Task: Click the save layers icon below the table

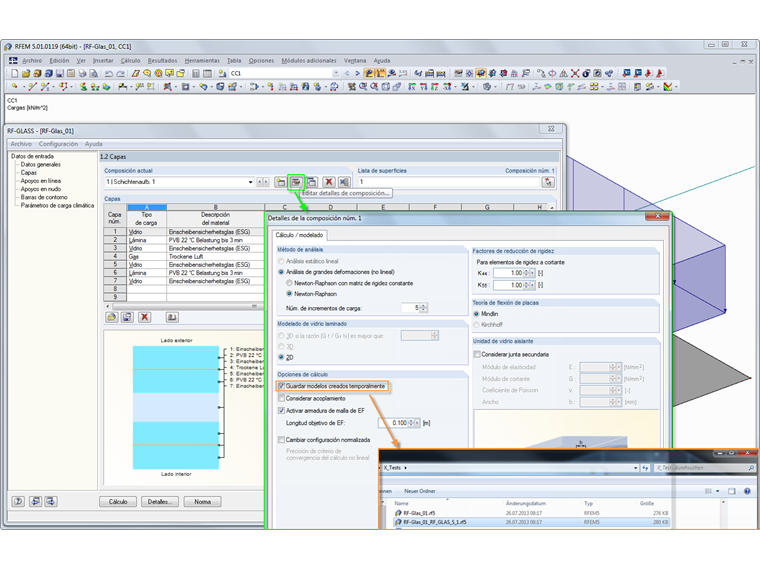Action: pyautogui.click(x=127, y=317)
